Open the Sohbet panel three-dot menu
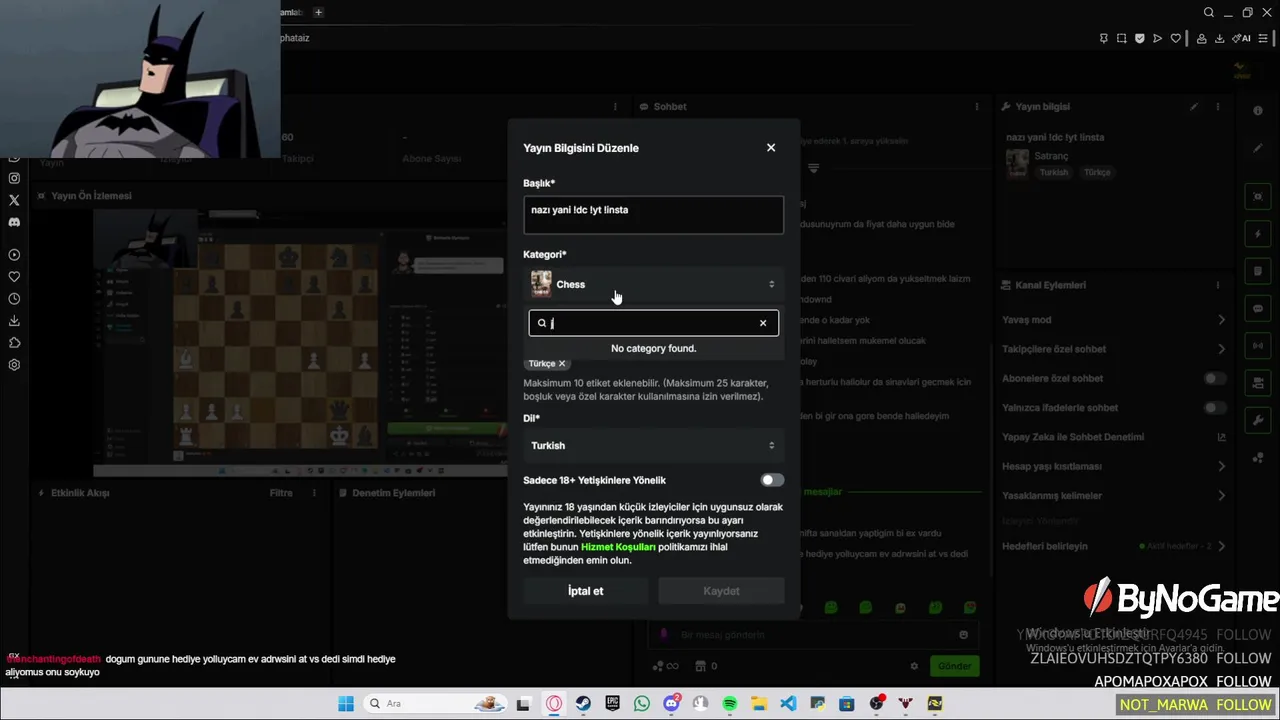 (977, 106)
